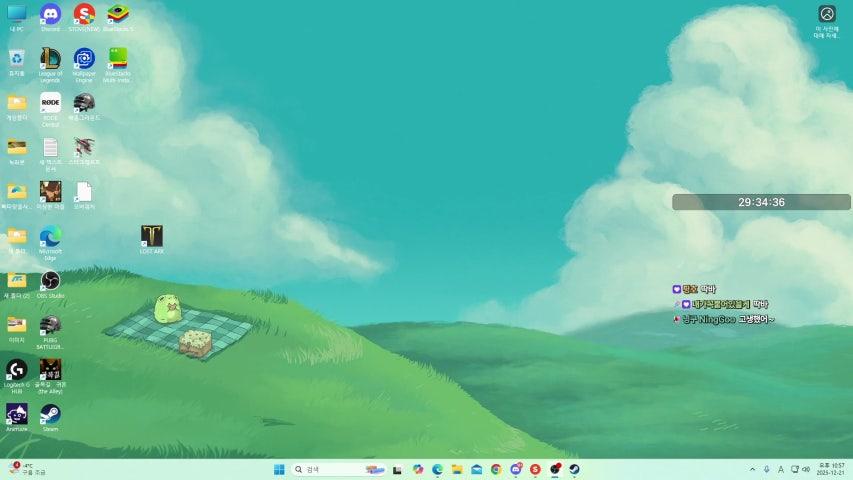Open the folder left of OBS Studio
This screenshot has width=853, height=480.
17,285
